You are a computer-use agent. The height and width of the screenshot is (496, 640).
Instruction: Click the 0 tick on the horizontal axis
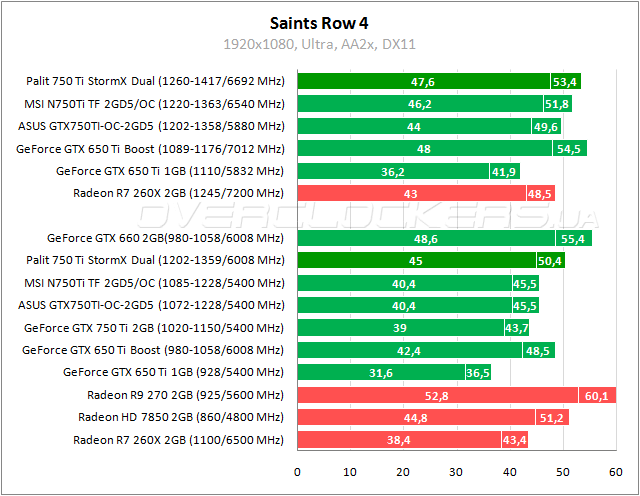click(297, 472)
